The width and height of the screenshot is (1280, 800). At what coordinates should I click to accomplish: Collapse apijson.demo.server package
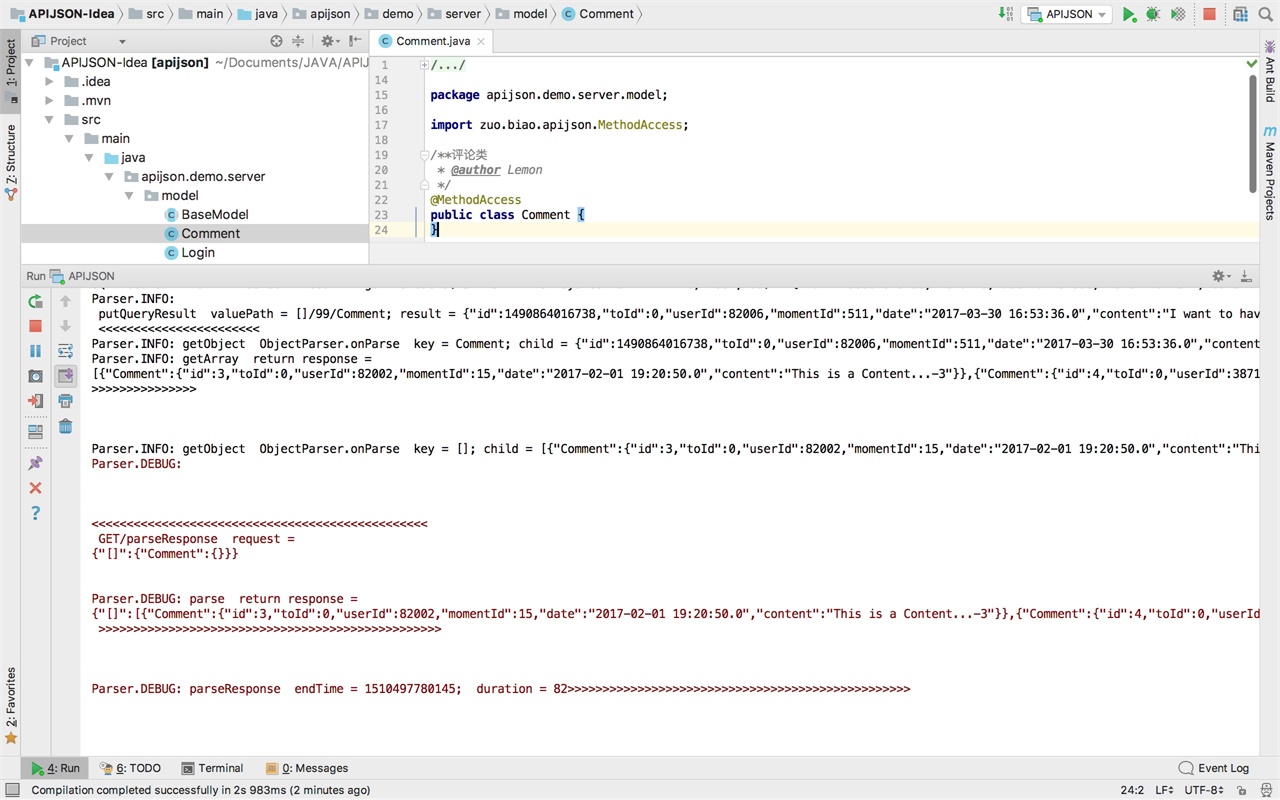tap(109, 177)
